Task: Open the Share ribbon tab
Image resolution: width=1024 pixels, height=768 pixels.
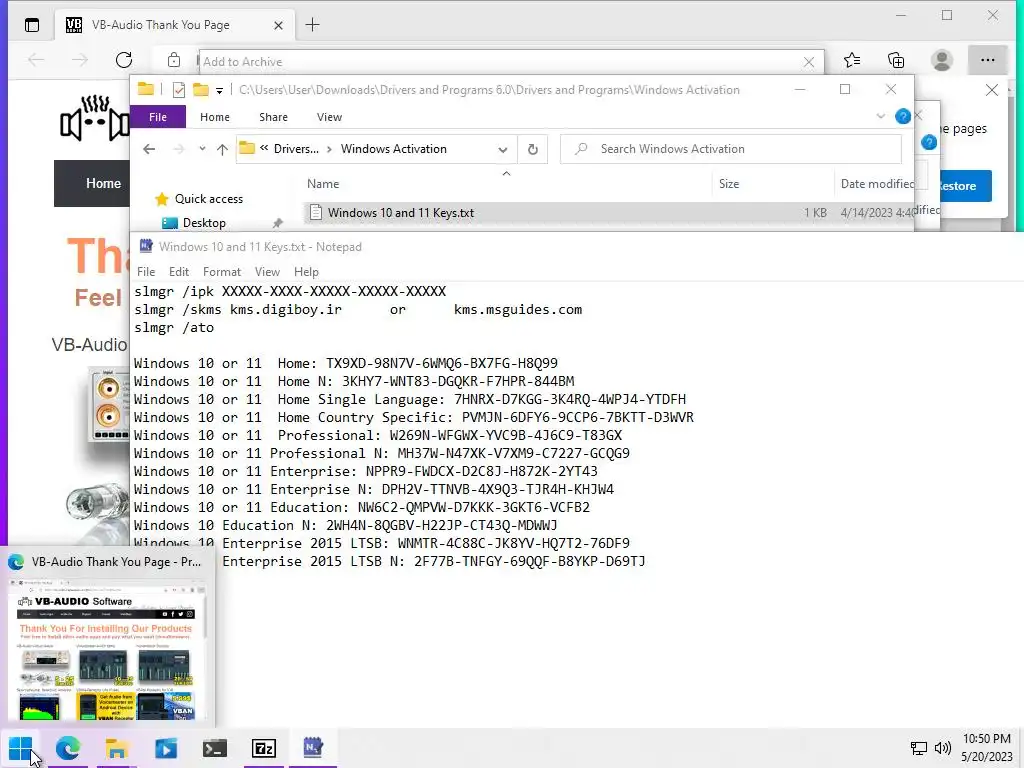Action: tap(273, 117)
